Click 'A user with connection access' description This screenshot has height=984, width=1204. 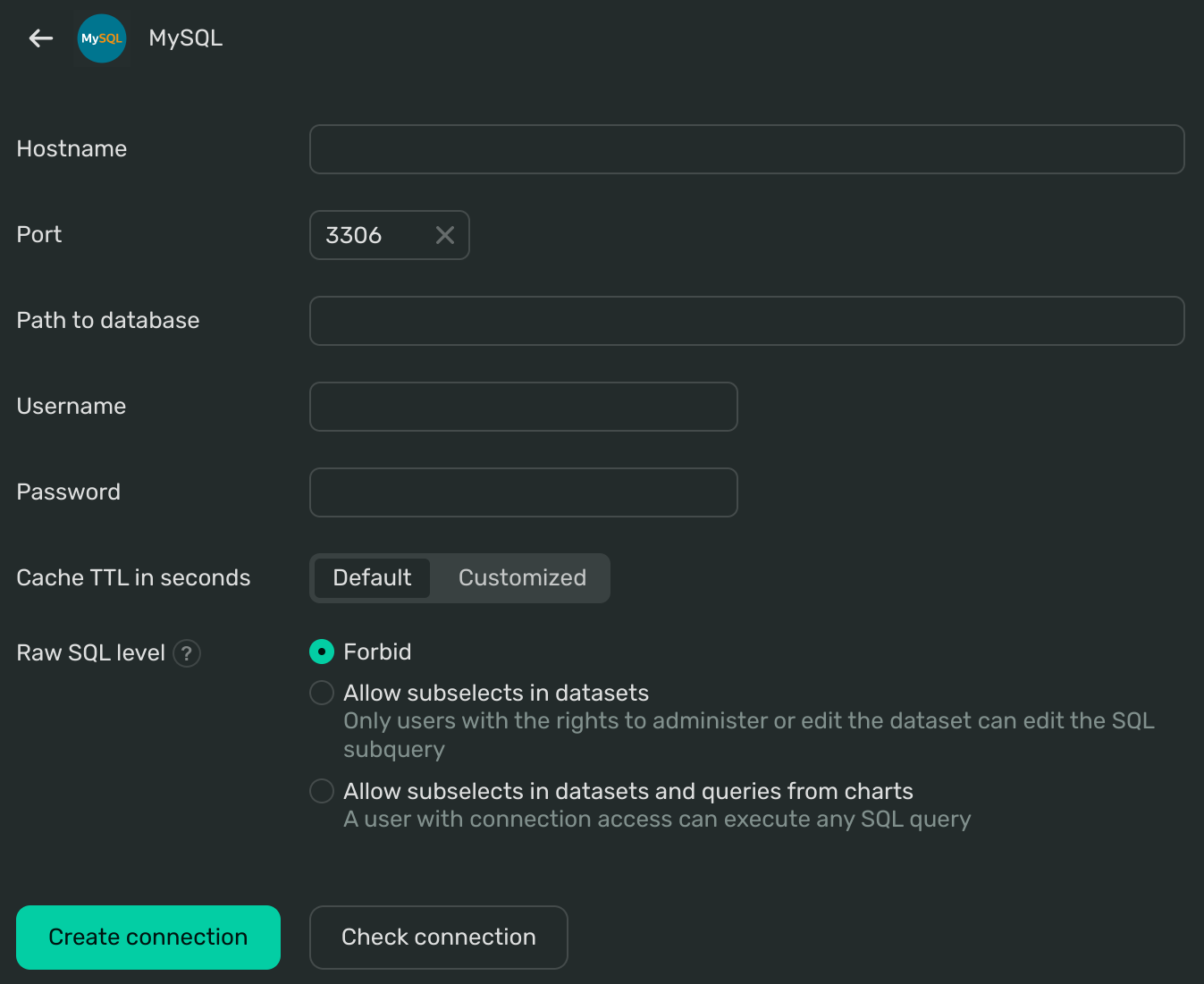coord(657,820)
